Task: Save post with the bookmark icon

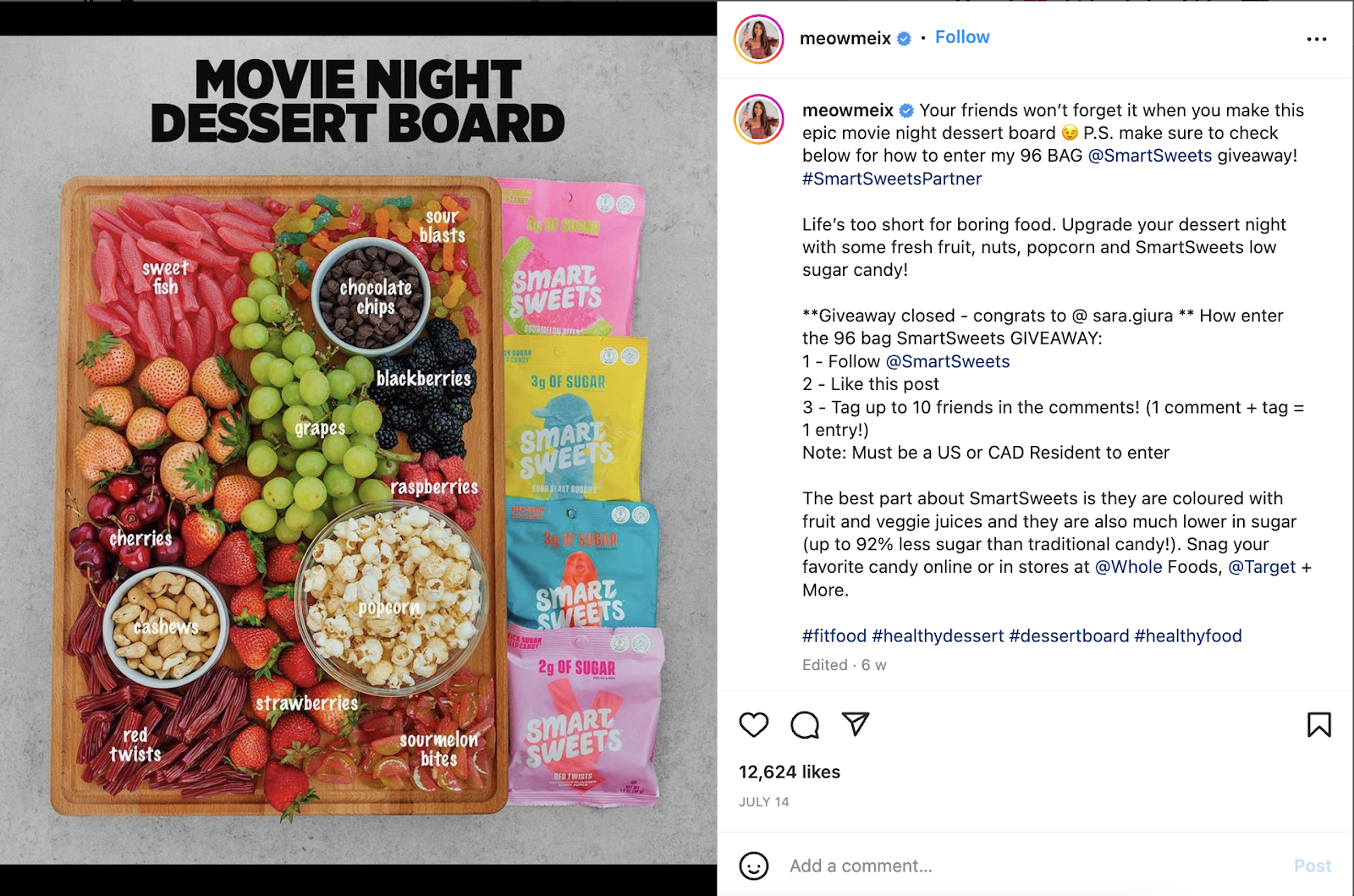Action: (1318, 725)
